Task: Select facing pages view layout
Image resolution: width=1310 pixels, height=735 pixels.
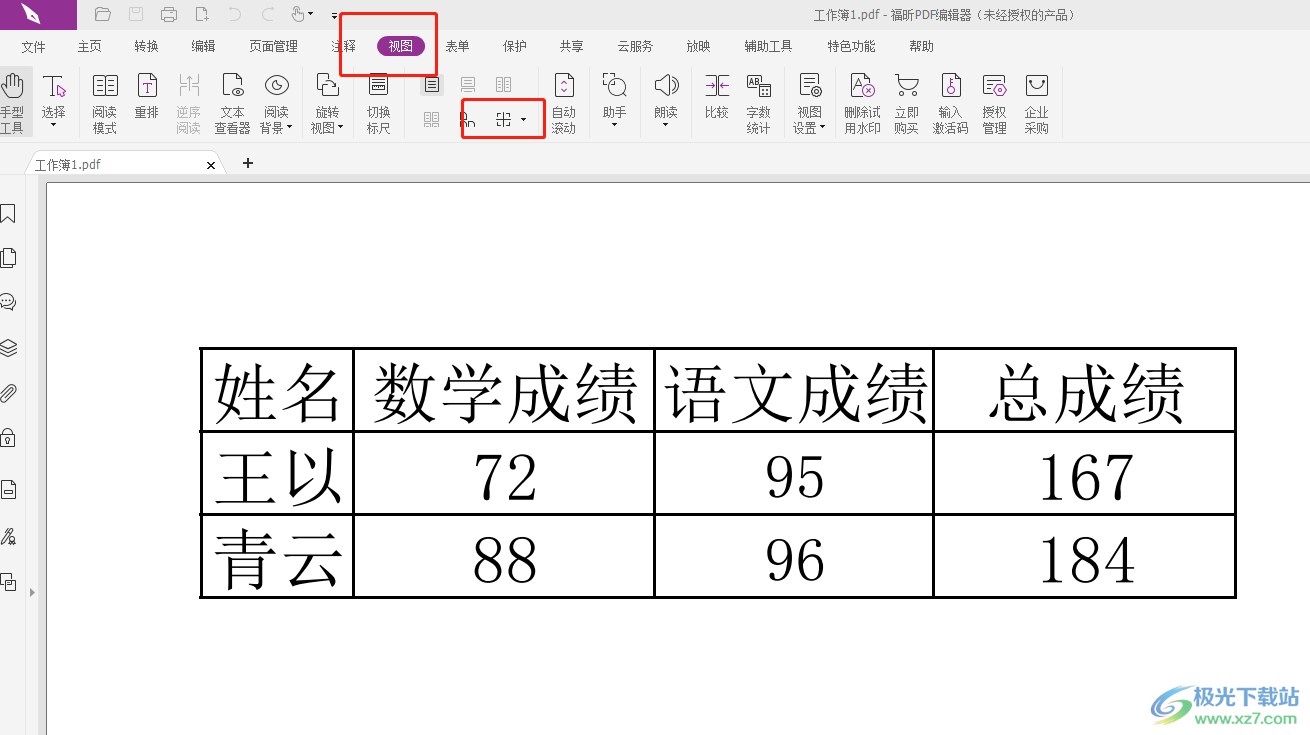Action: pos(504,85)
